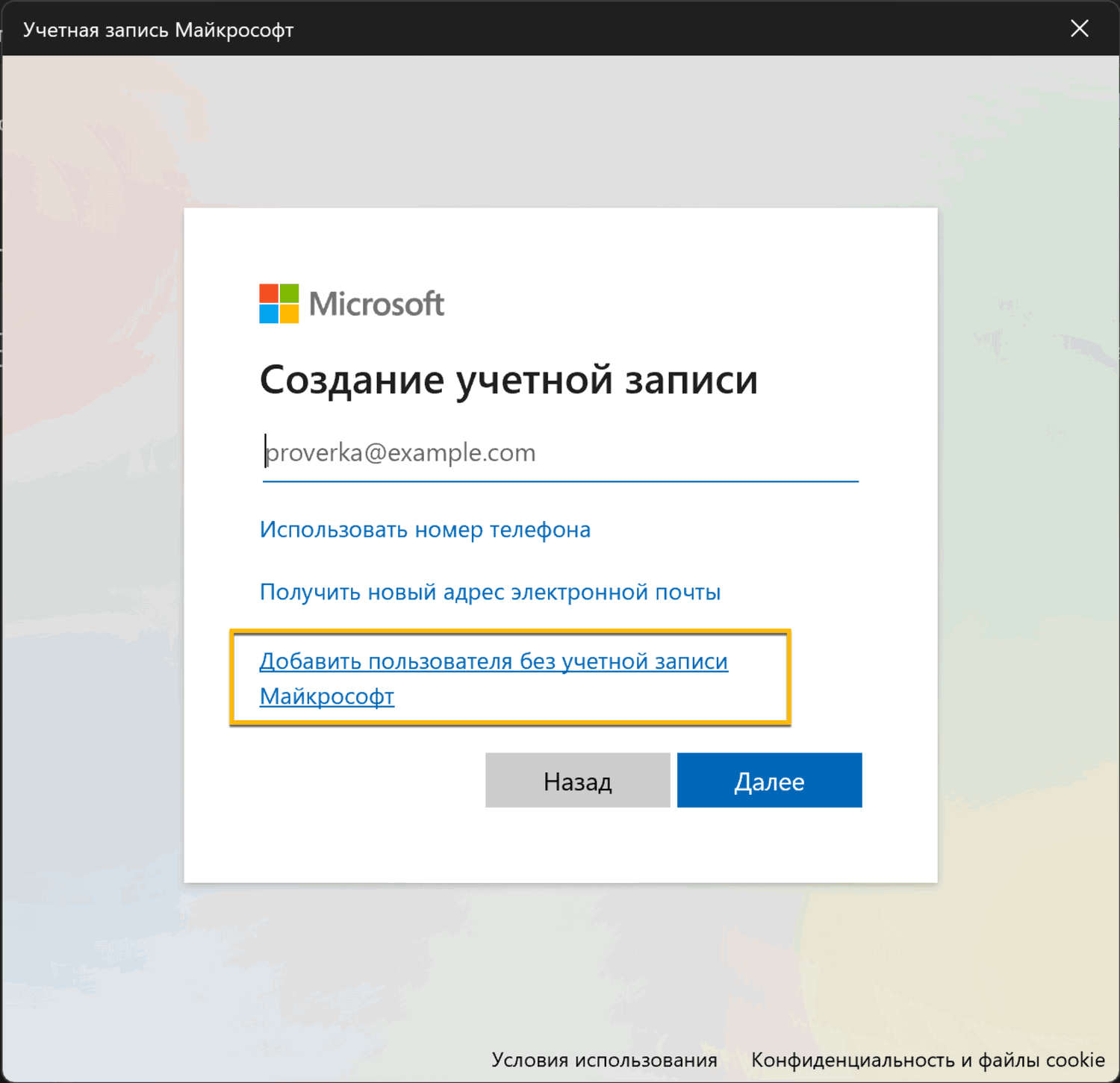Click the 'Далее' button
The width and height of the screenshot is (1120, 1083).
point(769,781)
